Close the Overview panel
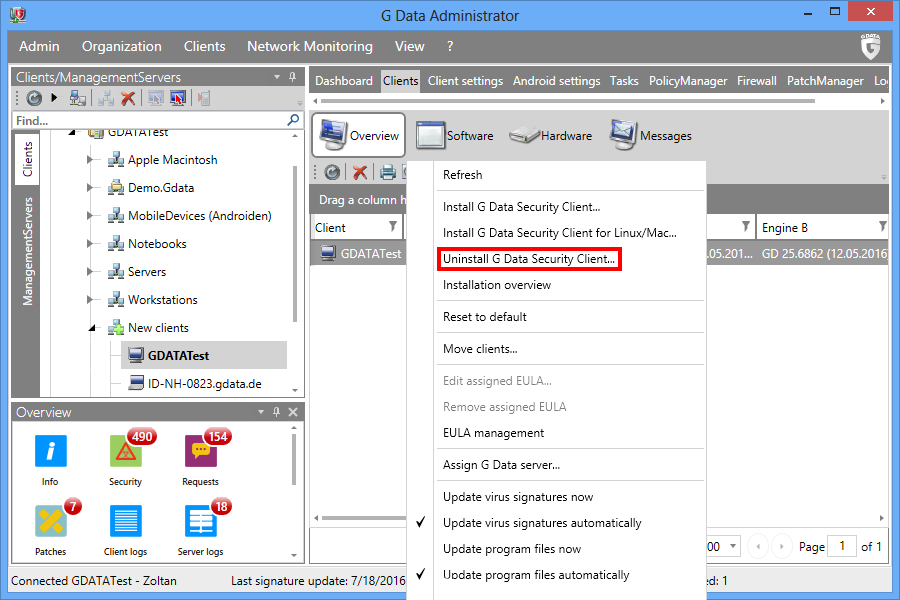 [293, 412]
